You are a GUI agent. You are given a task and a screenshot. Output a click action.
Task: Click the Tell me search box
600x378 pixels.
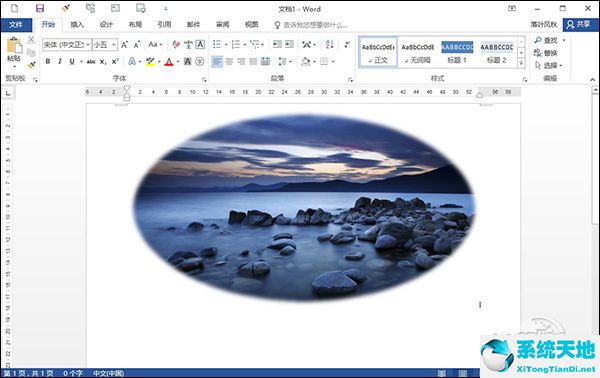pyautogui.click(x=311, y=25)
